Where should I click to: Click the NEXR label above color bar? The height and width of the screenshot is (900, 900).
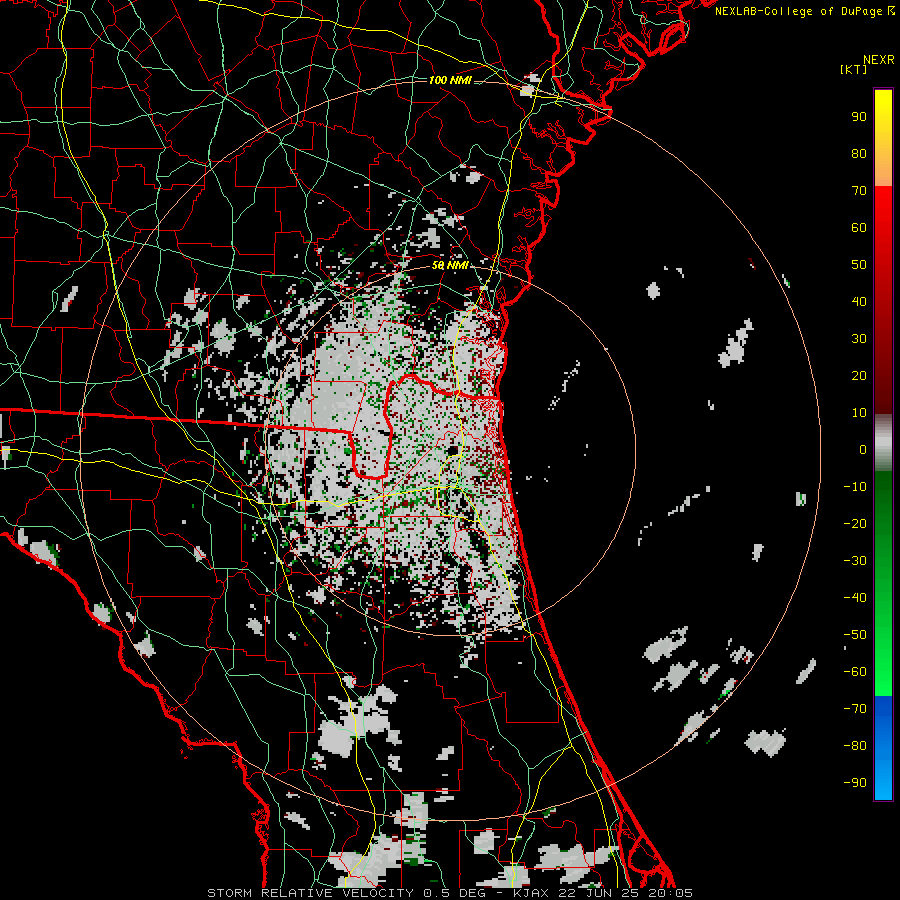[x=878, y=60]
